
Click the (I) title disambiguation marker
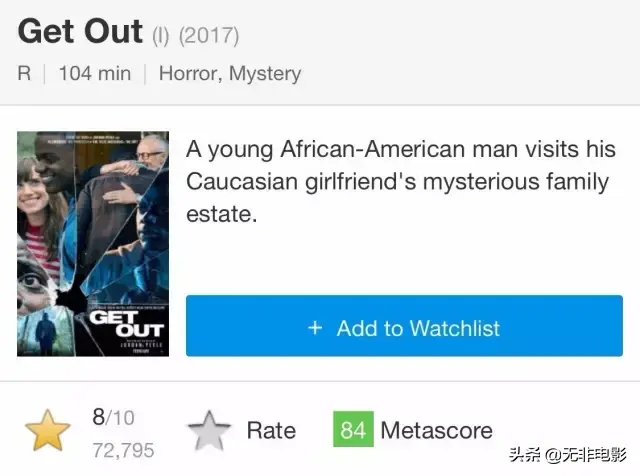(x=161, y=36)
